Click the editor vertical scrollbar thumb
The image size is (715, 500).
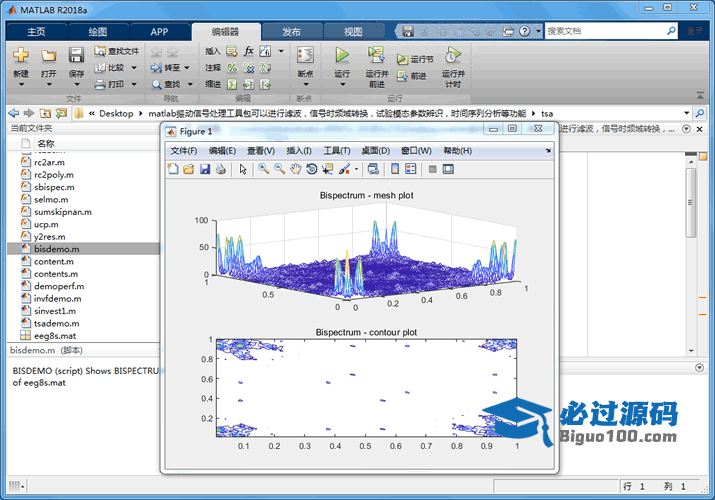coord(691,202)
